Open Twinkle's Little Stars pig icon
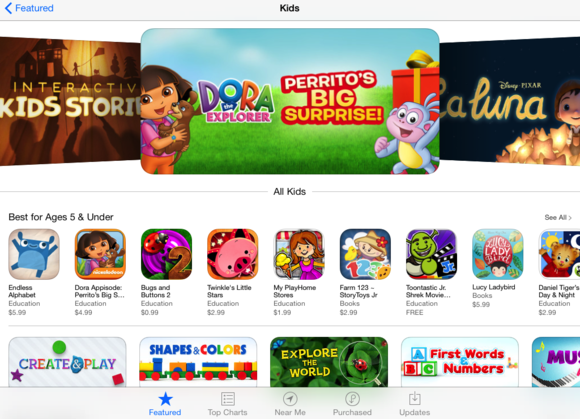This screenshot has height=419, width=580. point(232,254)
